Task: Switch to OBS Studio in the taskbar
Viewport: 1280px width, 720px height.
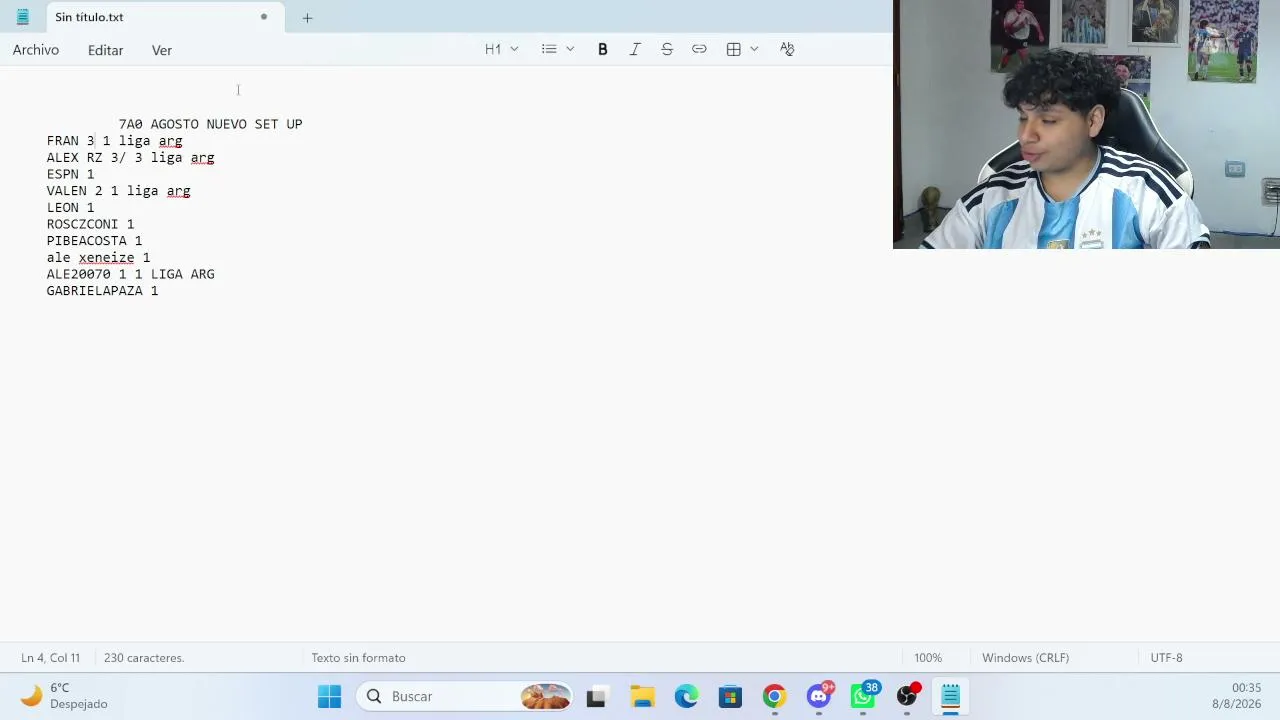Action: coord(907,696)
